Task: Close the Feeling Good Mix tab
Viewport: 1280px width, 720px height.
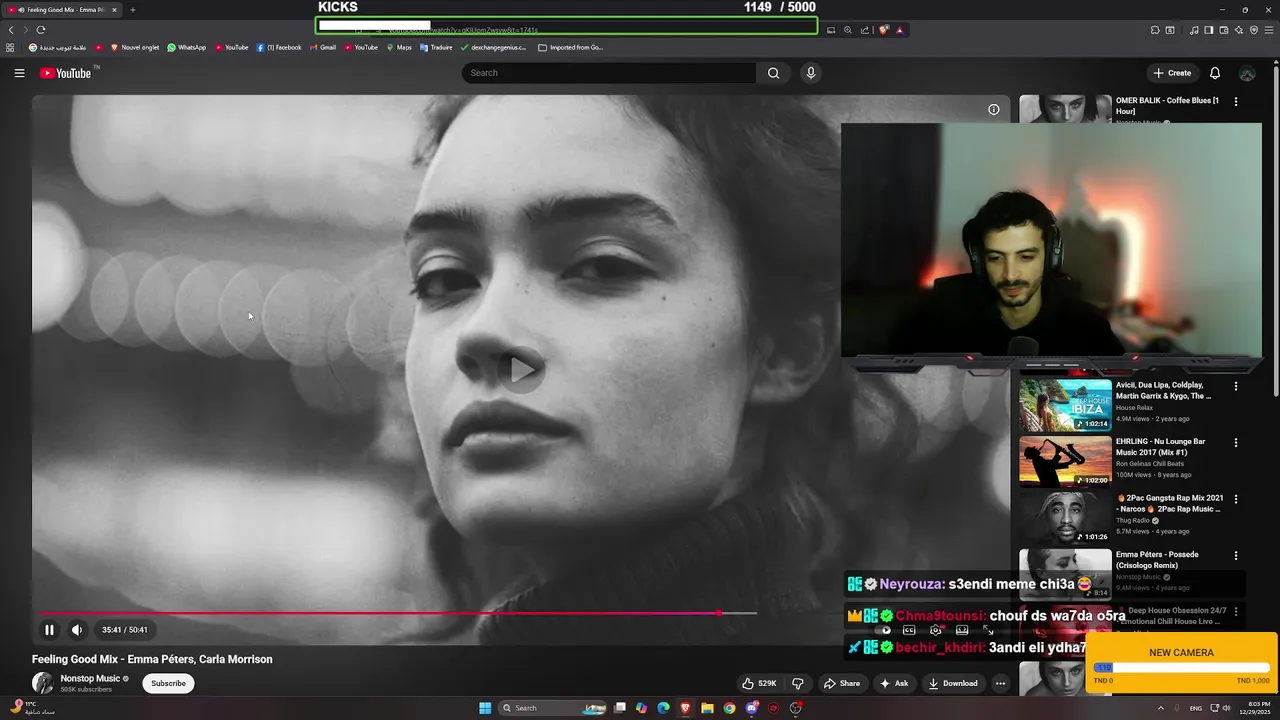Action: [114, 10]
